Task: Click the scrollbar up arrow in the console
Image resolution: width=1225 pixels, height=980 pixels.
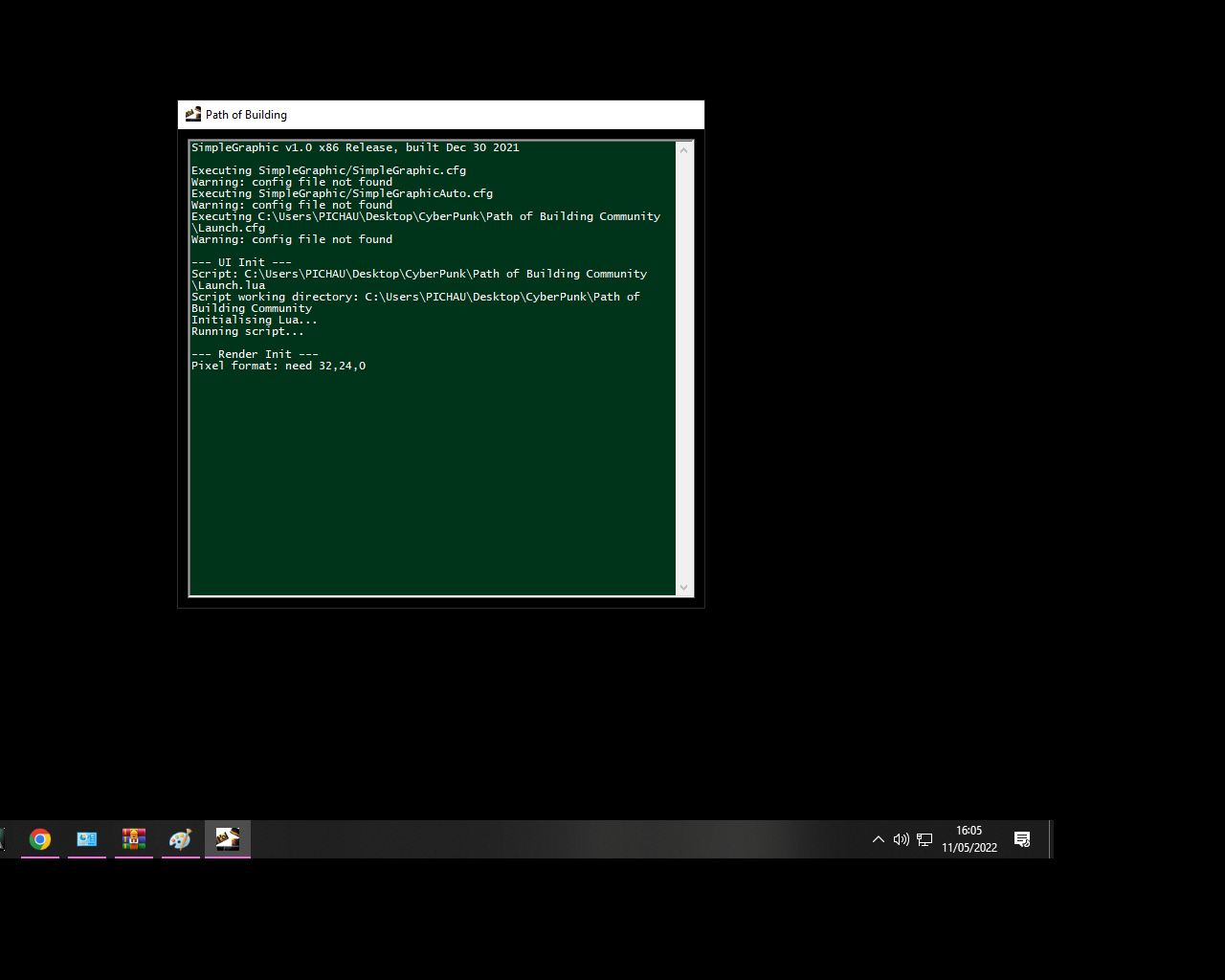Action: pyautogui.click(x=683, y=150)
